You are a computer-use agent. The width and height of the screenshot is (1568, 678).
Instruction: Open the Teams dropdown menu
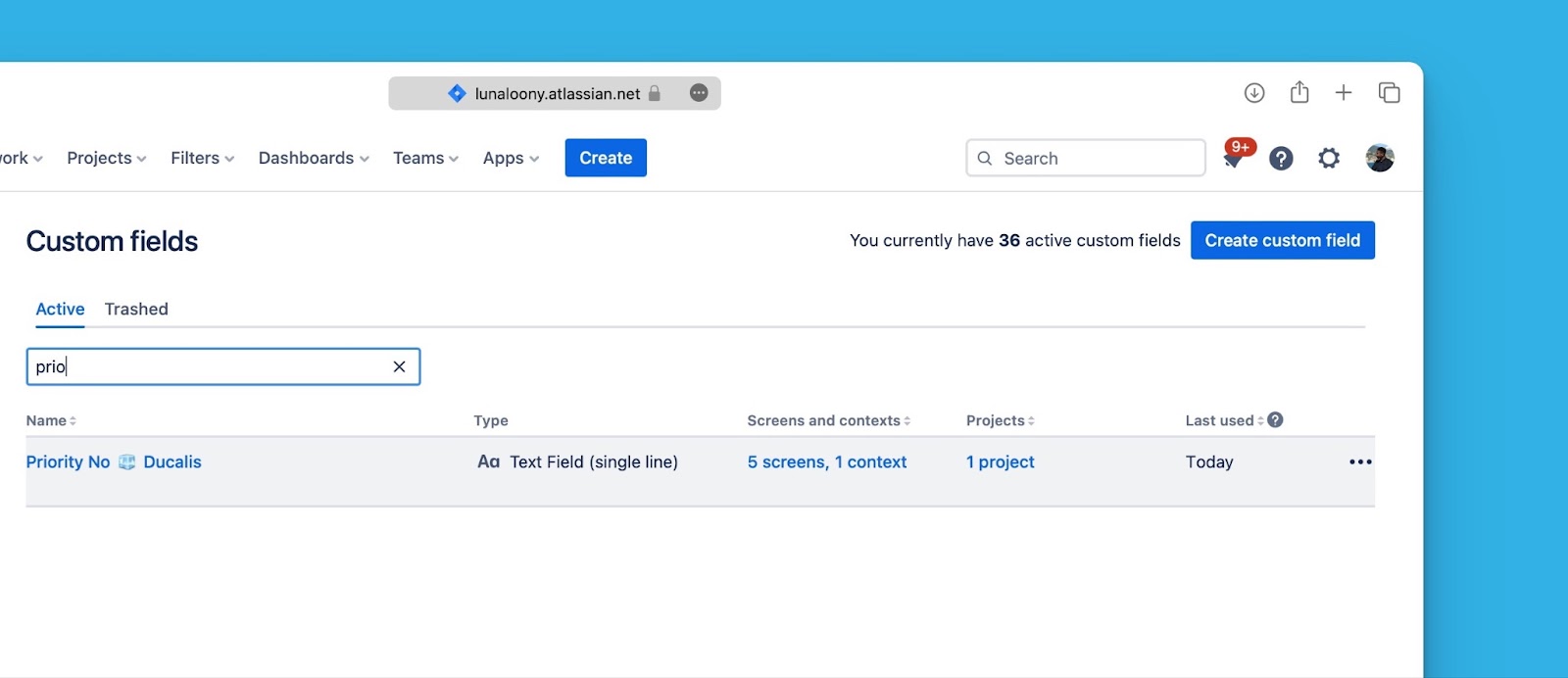(x=425, y=159)
